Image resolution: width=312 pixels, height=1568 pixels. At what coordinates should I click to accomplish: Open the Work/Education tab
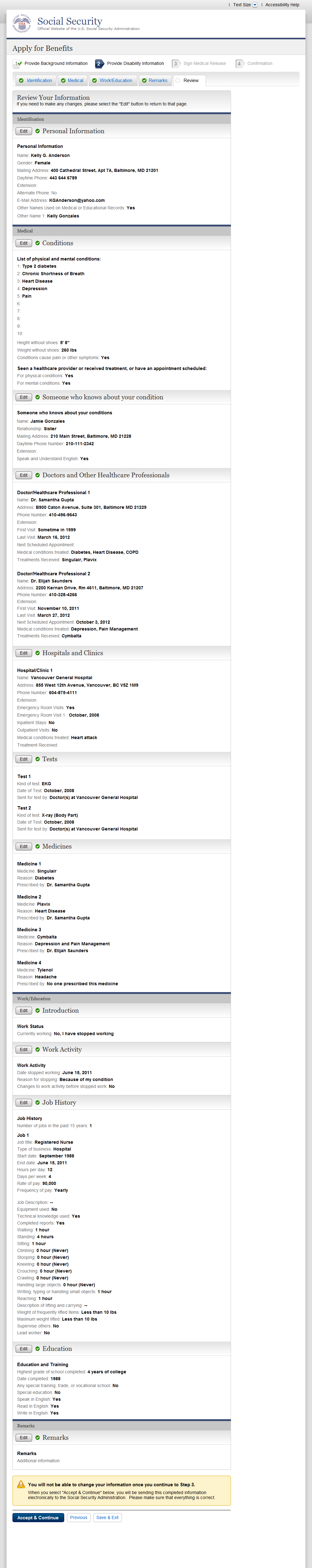tap(112, 80)
